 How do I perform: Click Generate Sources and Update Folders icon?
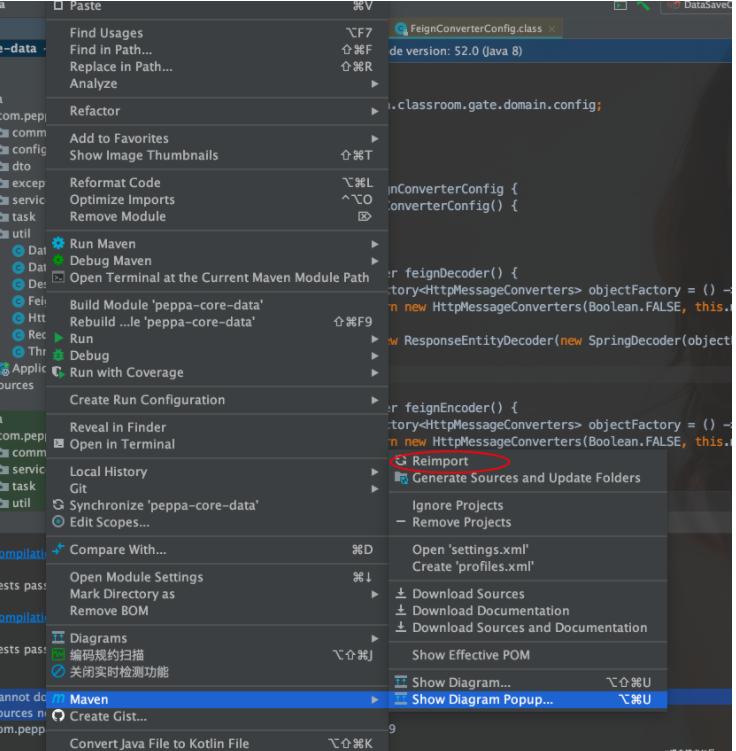[x=401, y=478]
